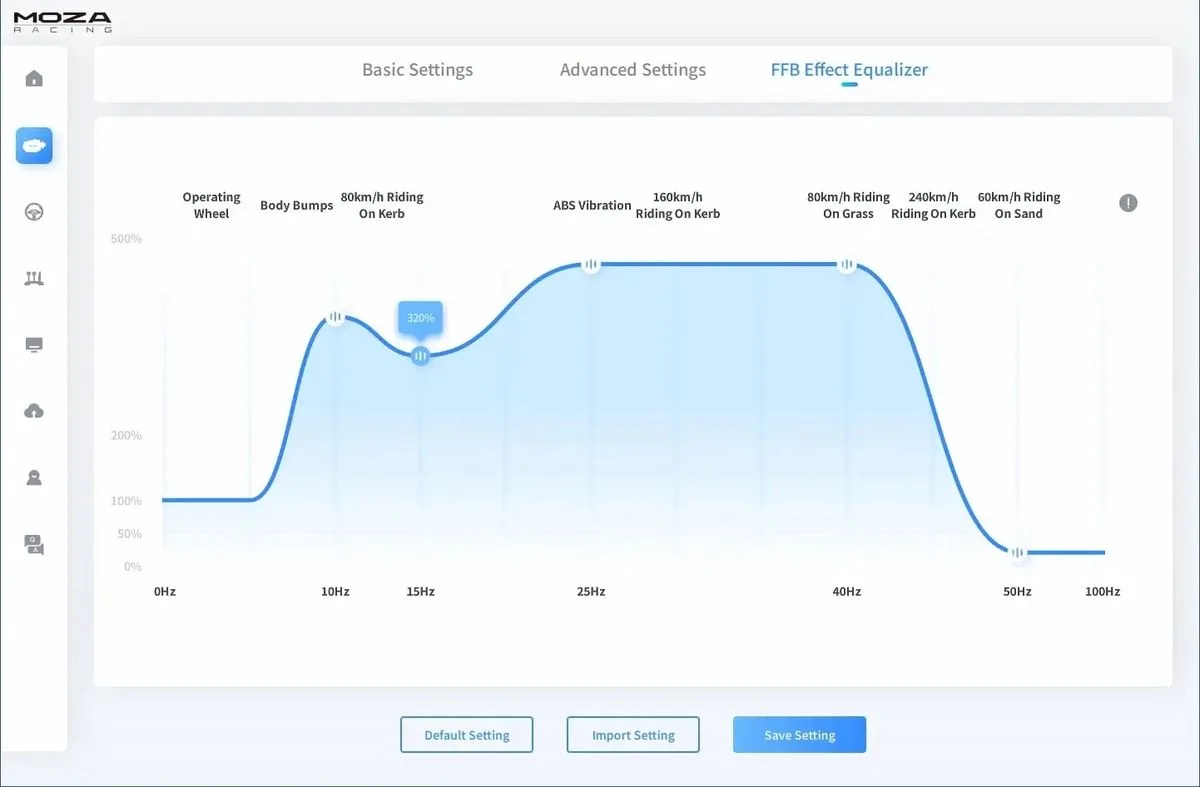The height and width of the screenshot is (787, 1200).
Task: Select the 40Hz equalizer handle
Action: click(x=847, y=265)
